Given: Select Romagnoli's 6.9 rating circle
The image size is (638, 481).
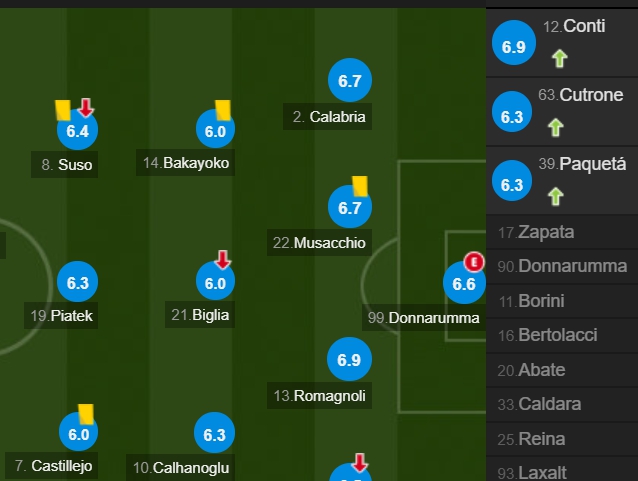Looking at the screenshot, I should pos(349,359).
